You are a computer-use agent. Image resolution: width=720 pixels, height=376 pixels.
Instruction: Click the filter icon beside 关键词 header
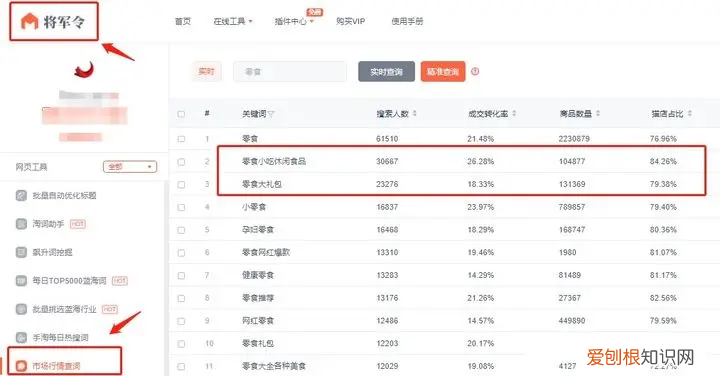click(x=271, y=114)
